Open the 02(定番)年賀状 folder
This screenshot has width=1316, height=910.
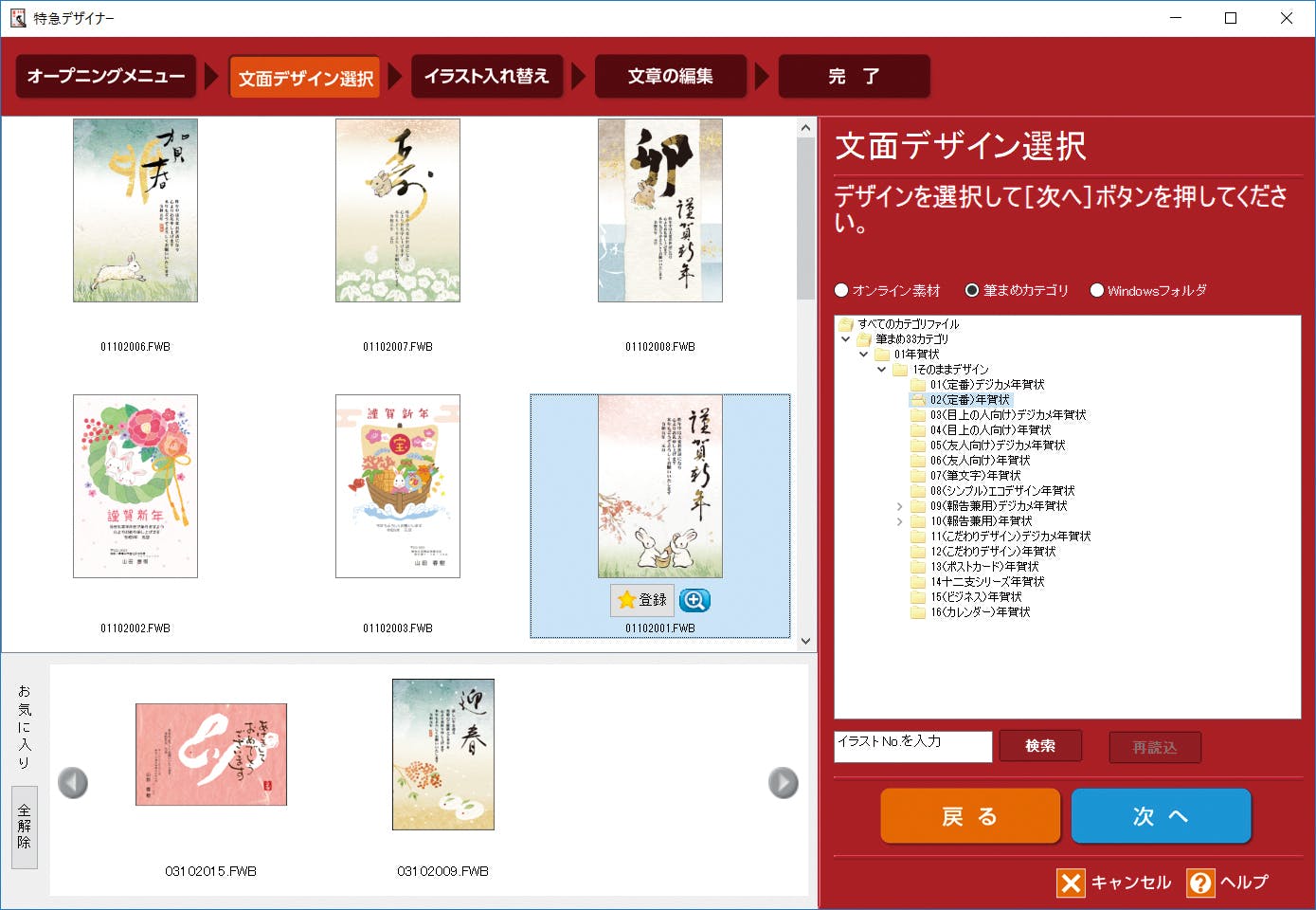tap(969, 400)
